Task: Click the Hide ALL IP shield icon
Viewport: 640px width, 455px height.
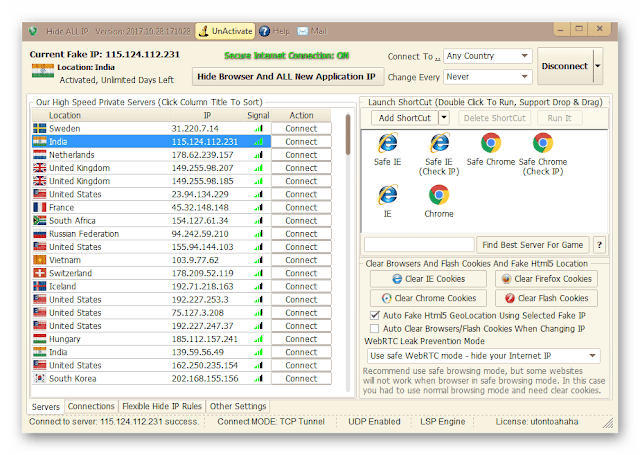Action: click(33, 31)
